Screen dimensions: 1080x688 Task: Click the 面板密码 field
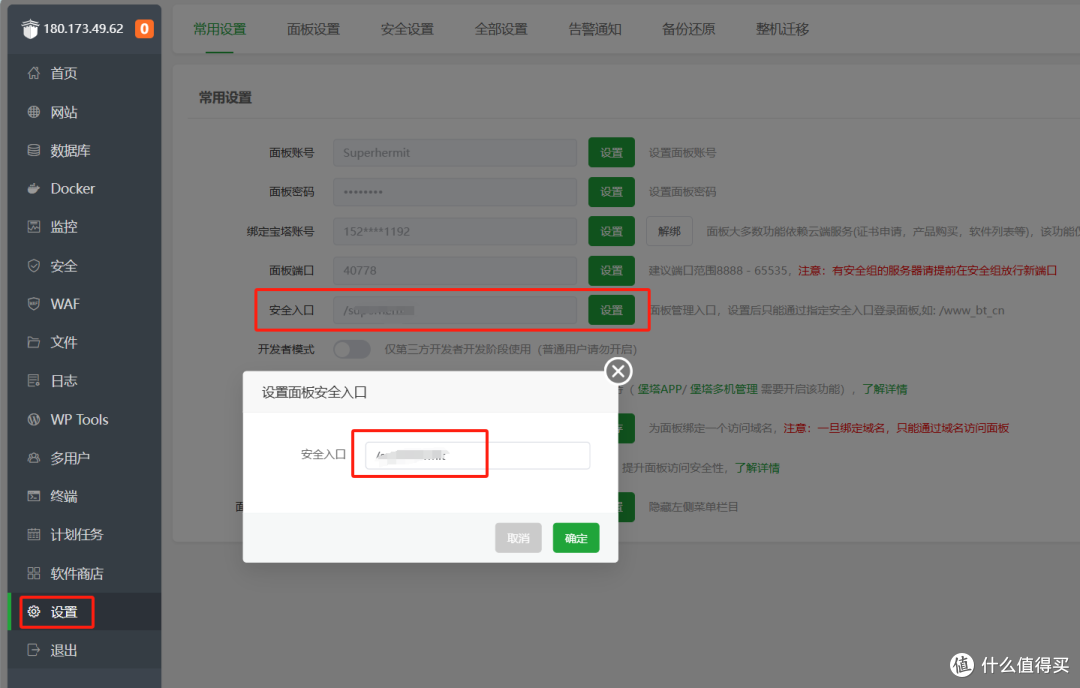click(x=455, y=191)
